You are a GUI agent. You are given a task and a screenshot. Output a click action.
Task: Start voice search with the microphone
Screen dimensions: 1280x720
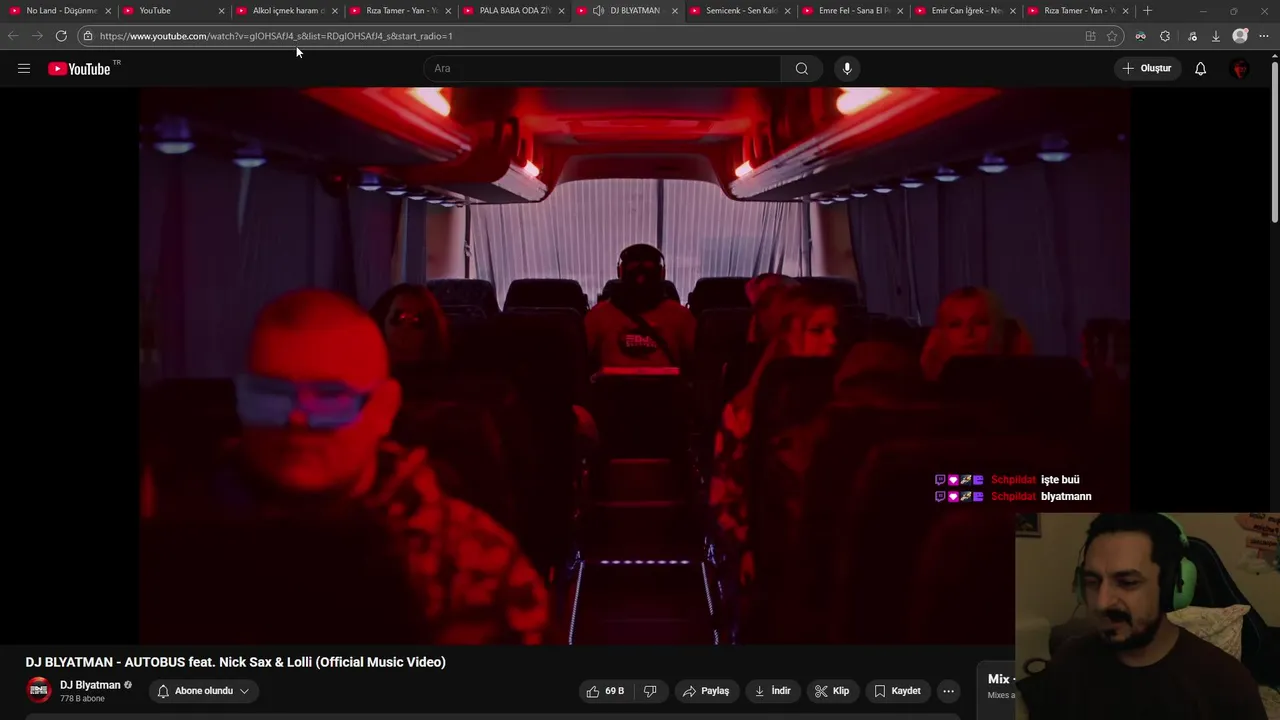[847, 69]
